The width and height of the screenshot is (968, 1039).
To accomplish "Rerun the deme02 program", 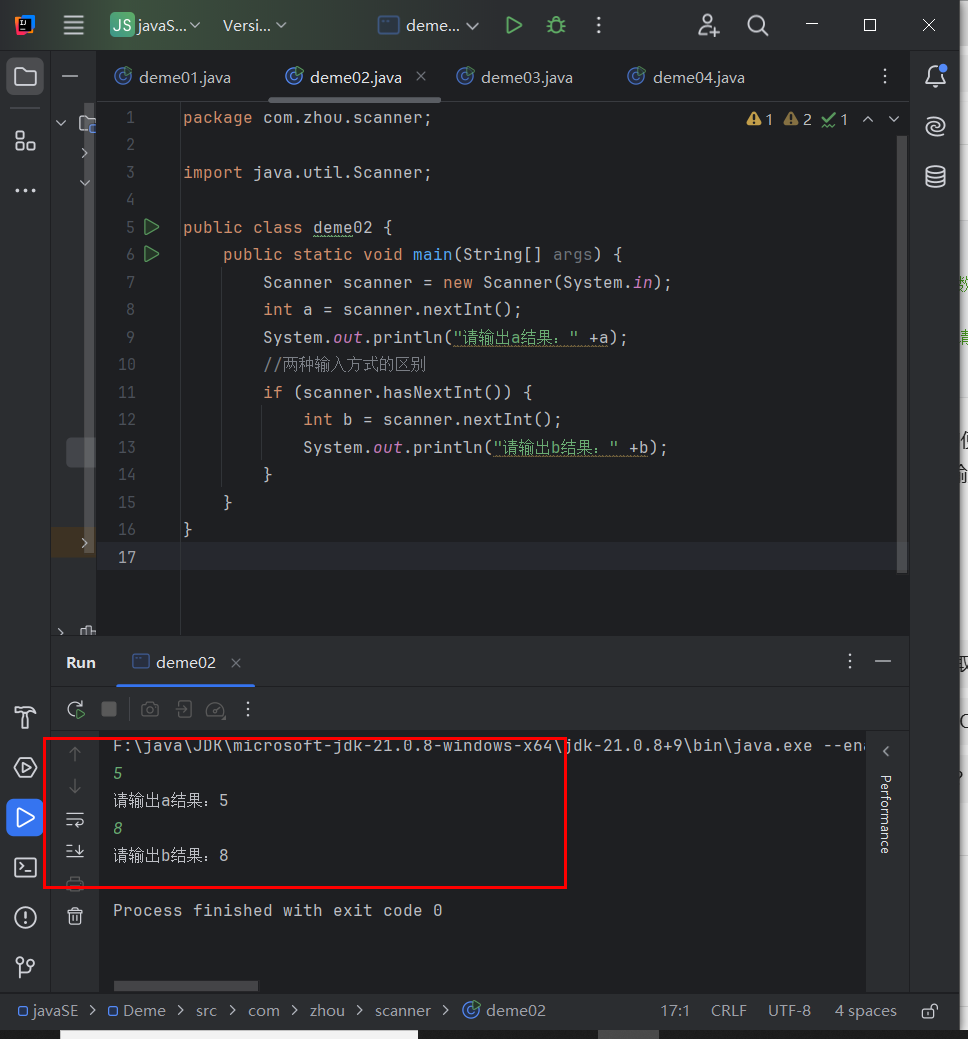I will (x=75, y=709).
